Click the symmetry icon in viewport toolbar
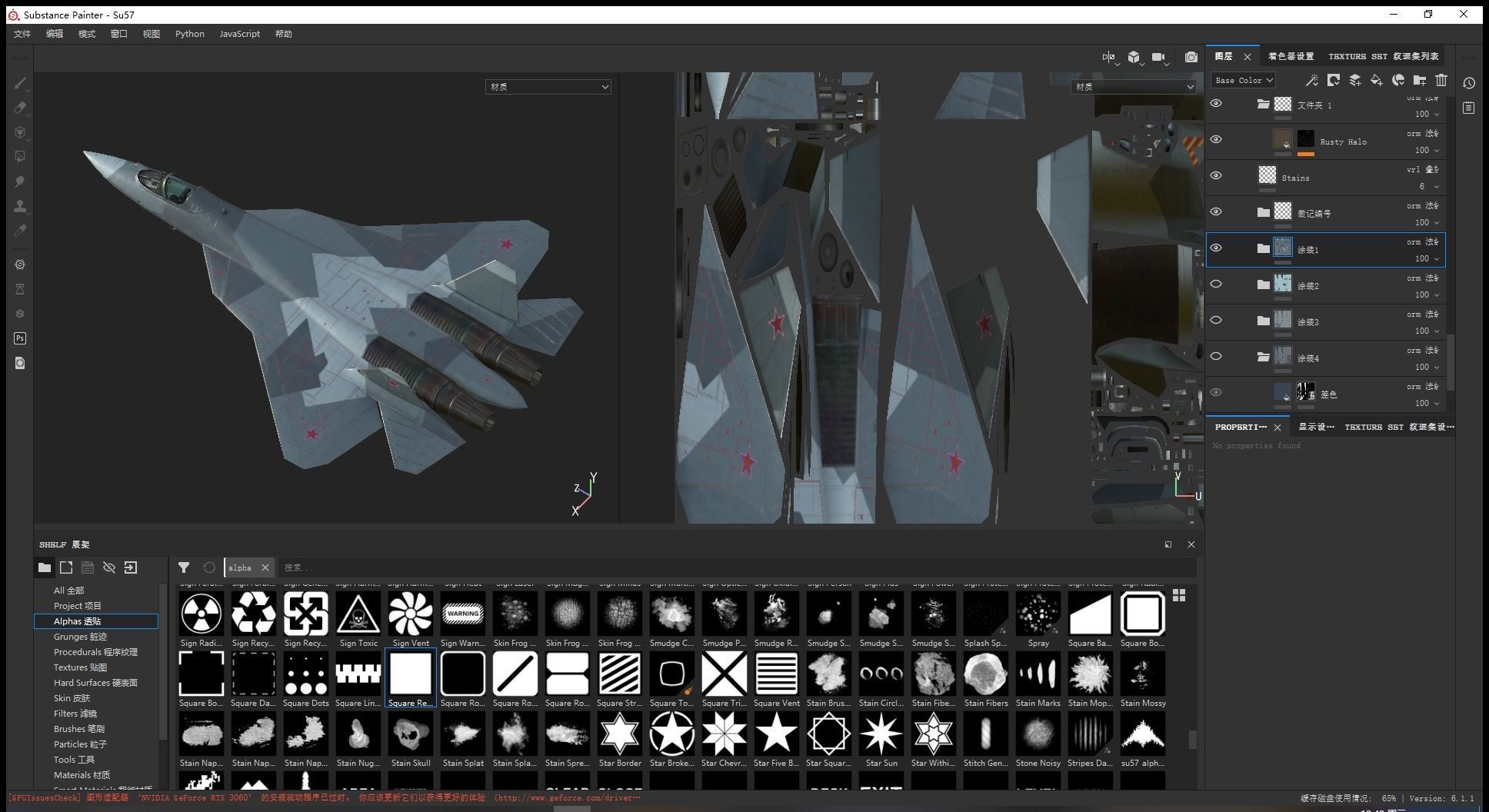 click(x=1108, y=57)
